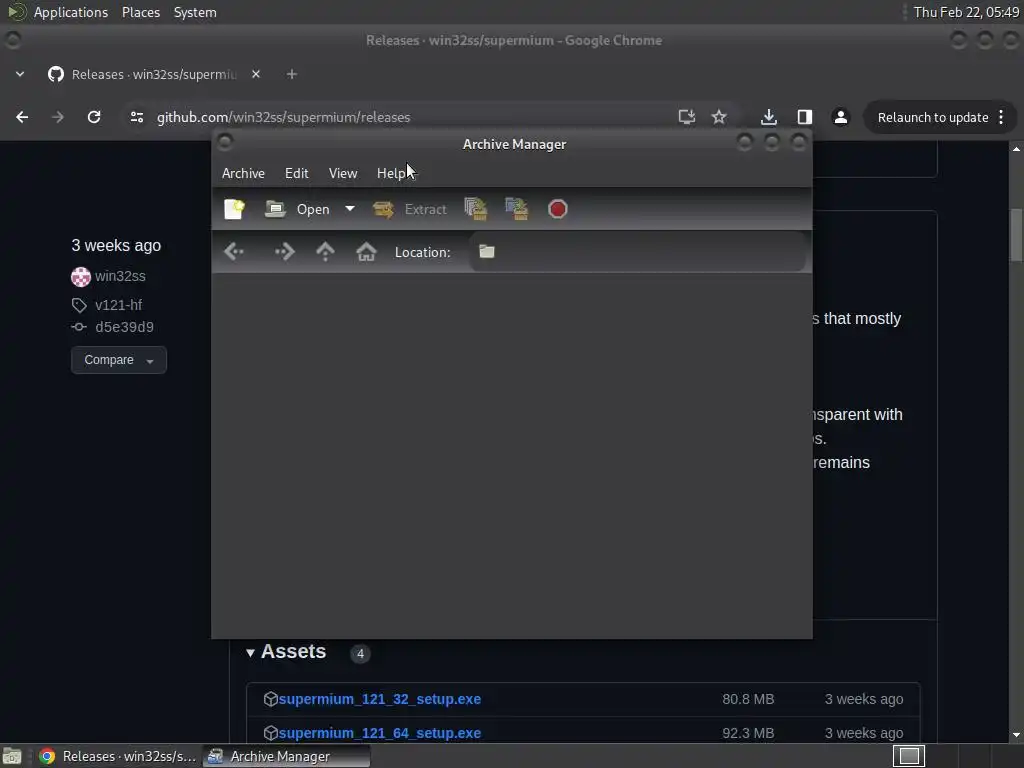The image size is (1024, 768).
Task: Click the Location path field
Action: pyautogui.click(x=637, y=251)
